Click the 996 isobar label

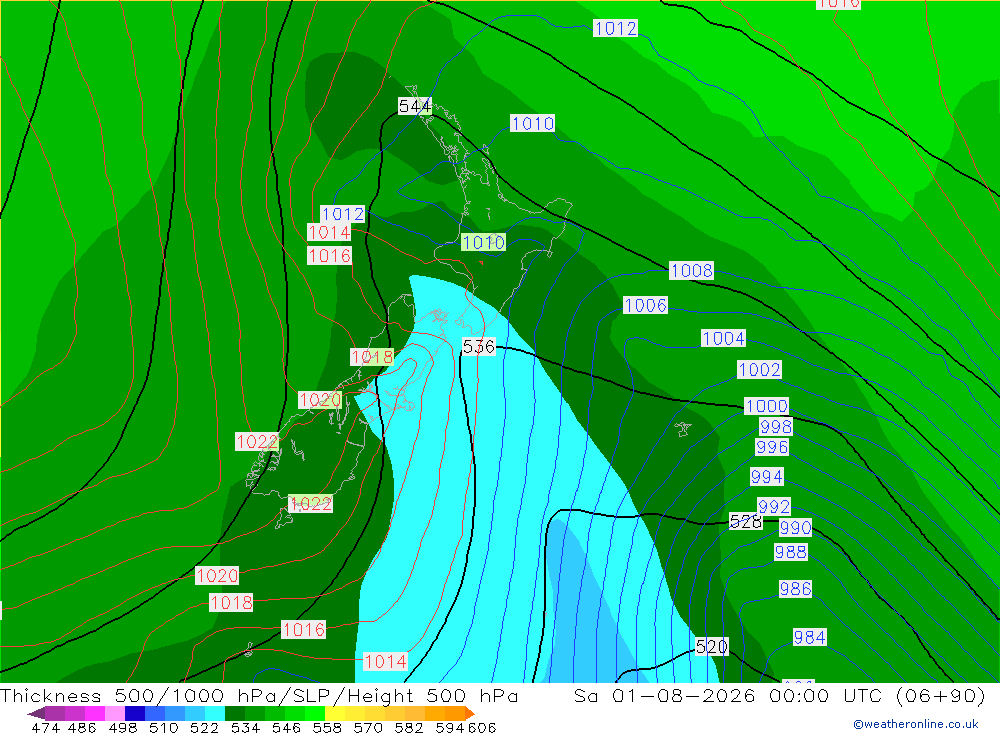pos(772,447)
